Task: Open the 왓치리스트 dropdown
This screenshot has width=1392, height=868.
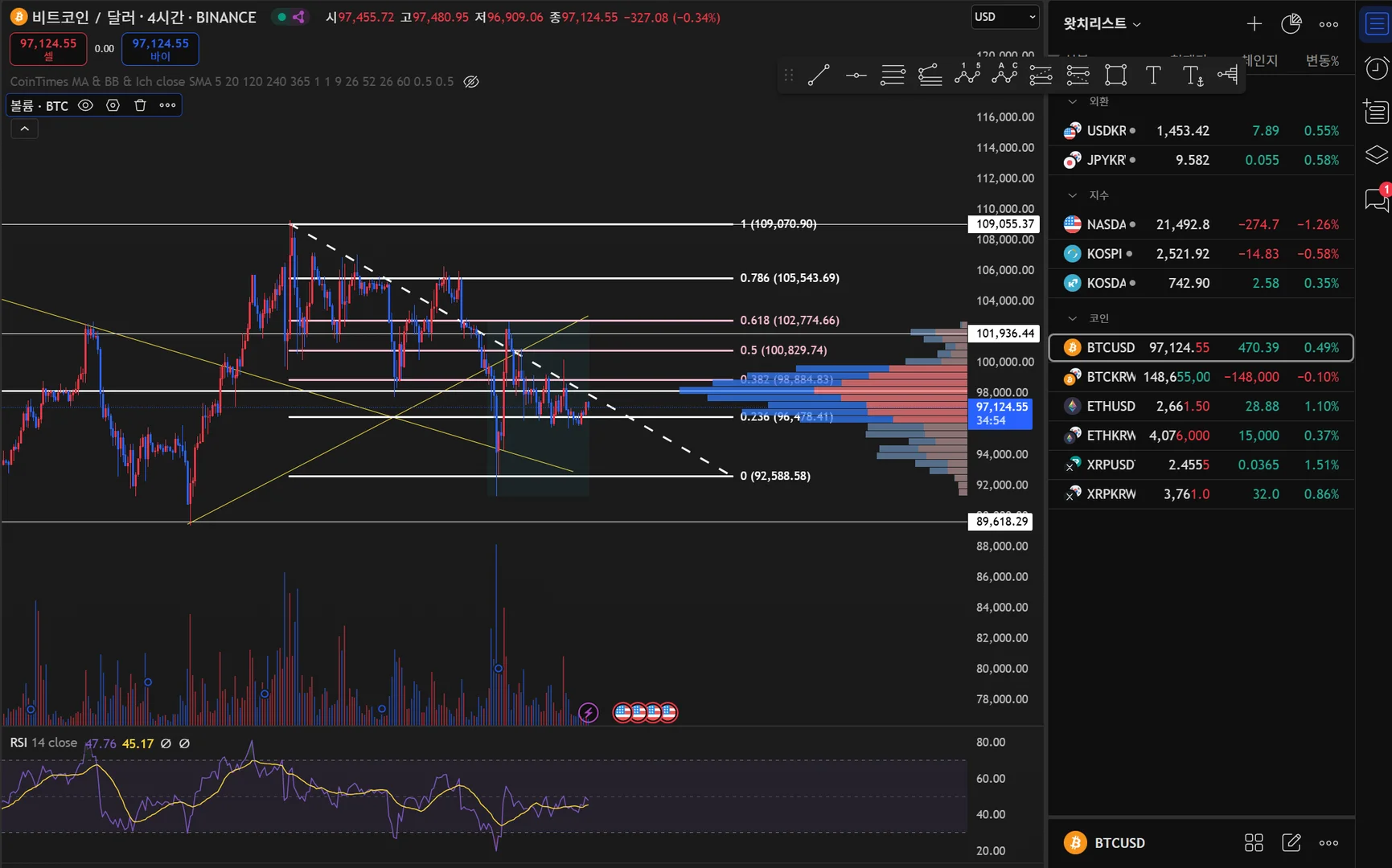Action: (x=1102, y=24)
